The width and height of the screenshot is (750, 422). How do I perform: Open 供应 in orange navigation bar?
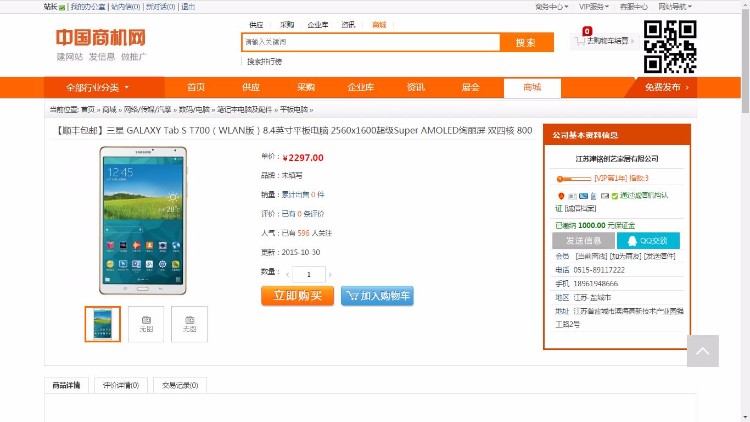point(251,87)
